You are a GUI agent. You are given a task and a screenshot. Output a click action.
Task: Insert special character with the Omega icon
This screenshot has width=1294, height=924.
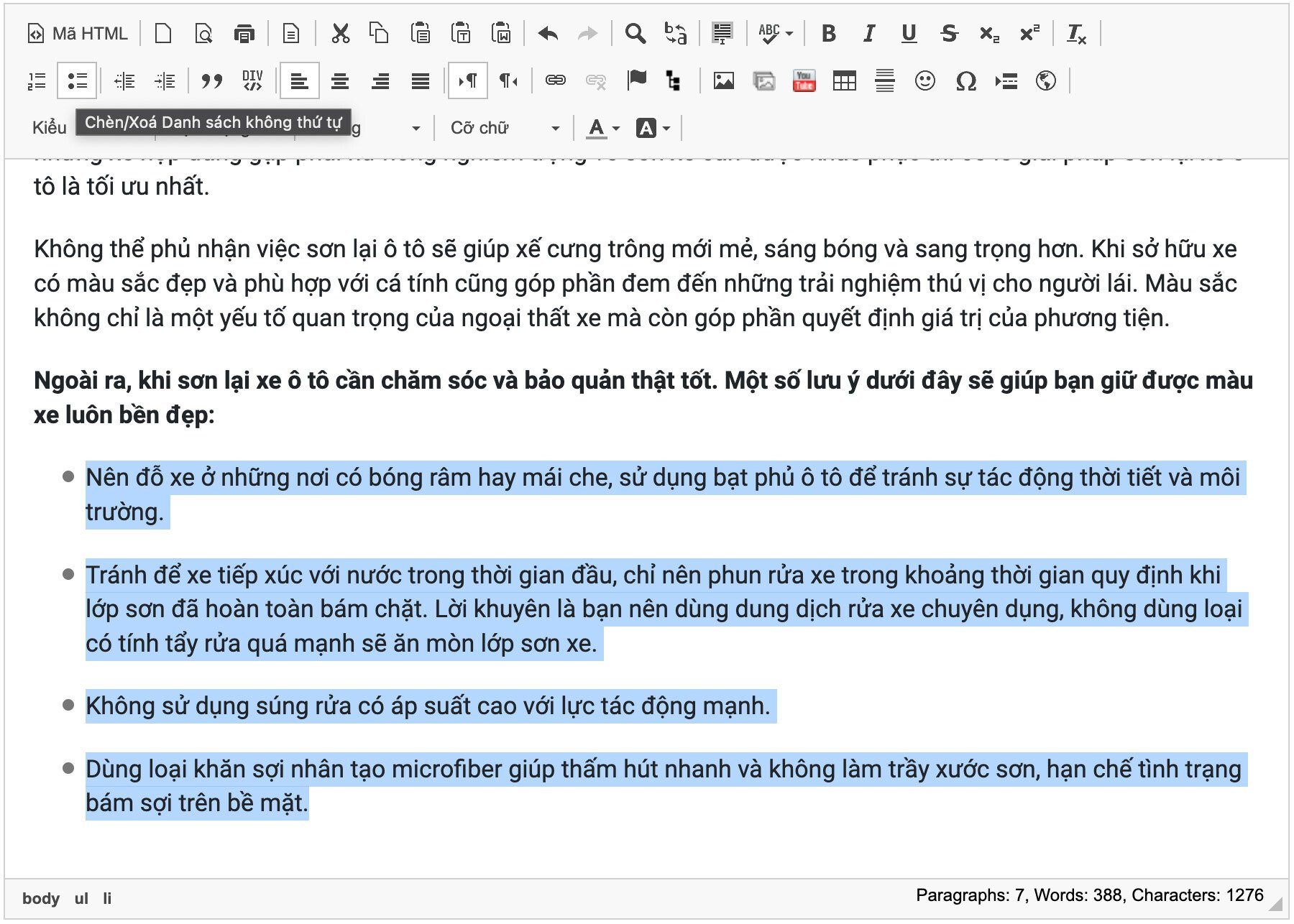(965, 81)
